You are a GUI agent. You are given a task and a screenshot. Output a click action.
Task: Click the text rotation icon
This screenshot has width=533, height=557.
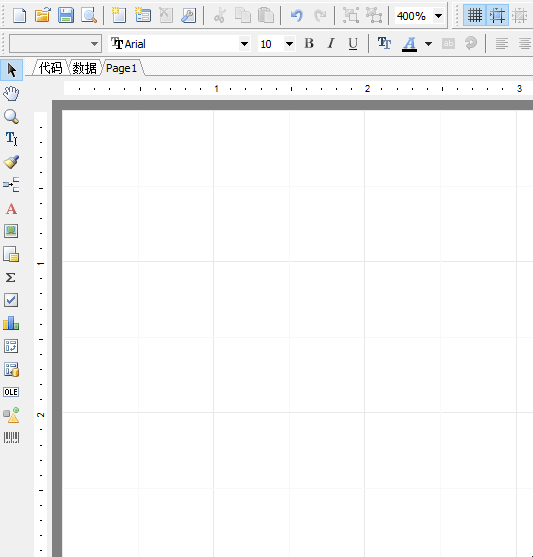pos(471,44)
